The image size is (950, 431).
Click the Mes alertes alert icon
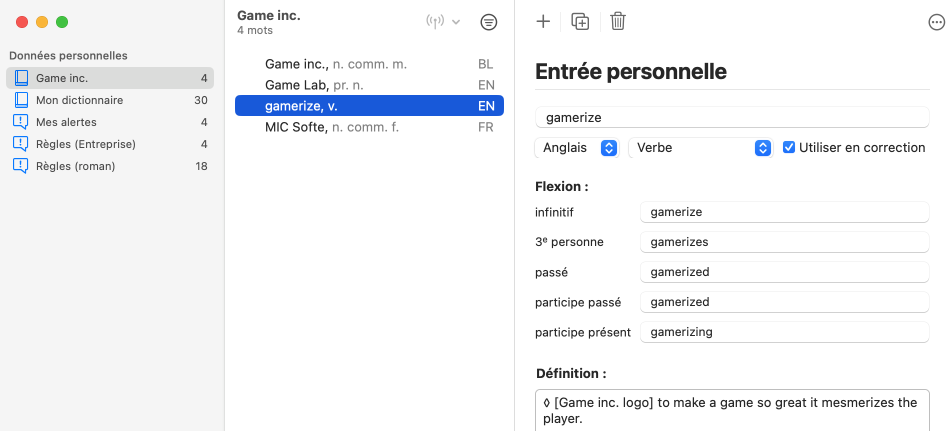point(21,122)
